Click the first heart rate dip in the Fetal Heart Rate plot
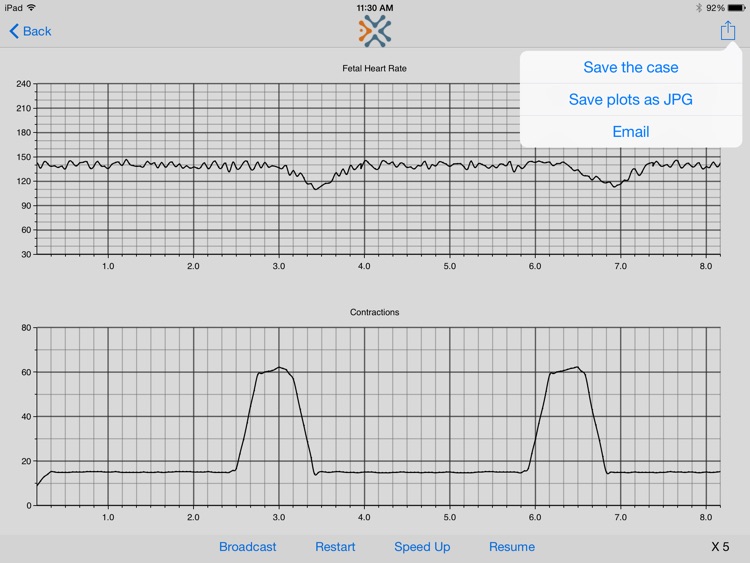 [x=315, y=188]
